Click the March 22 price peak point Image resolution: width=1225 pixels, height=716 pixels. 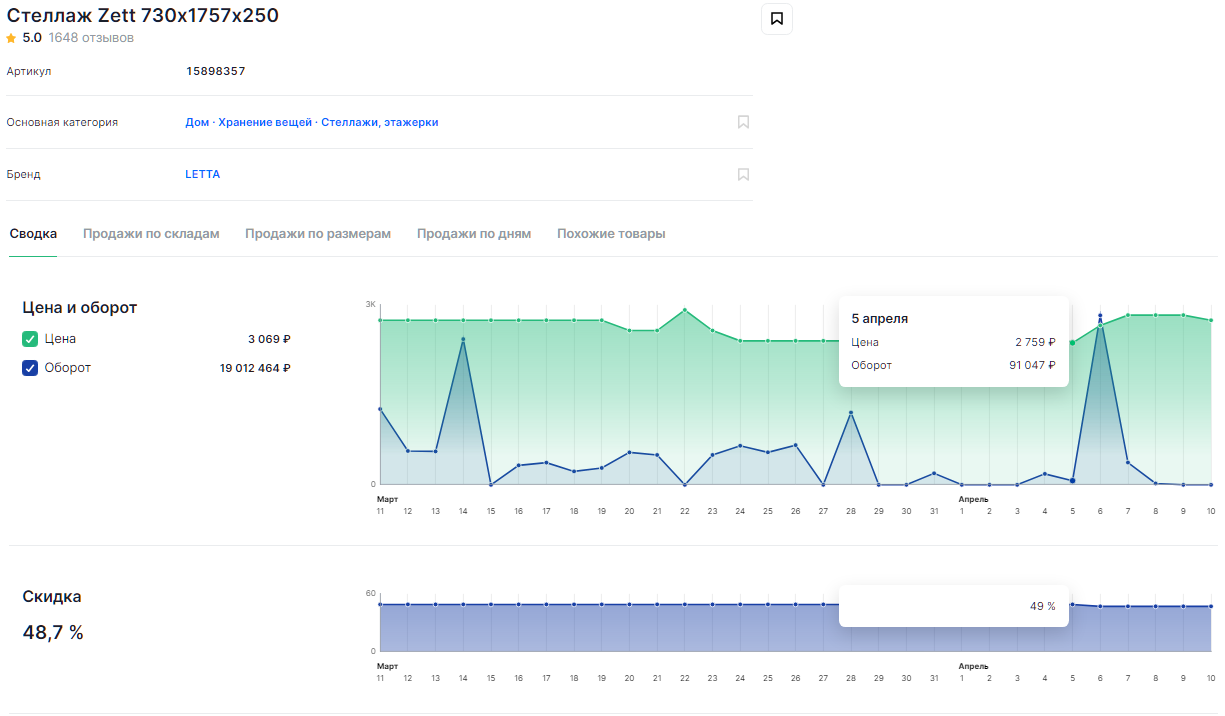pos(685,310)
